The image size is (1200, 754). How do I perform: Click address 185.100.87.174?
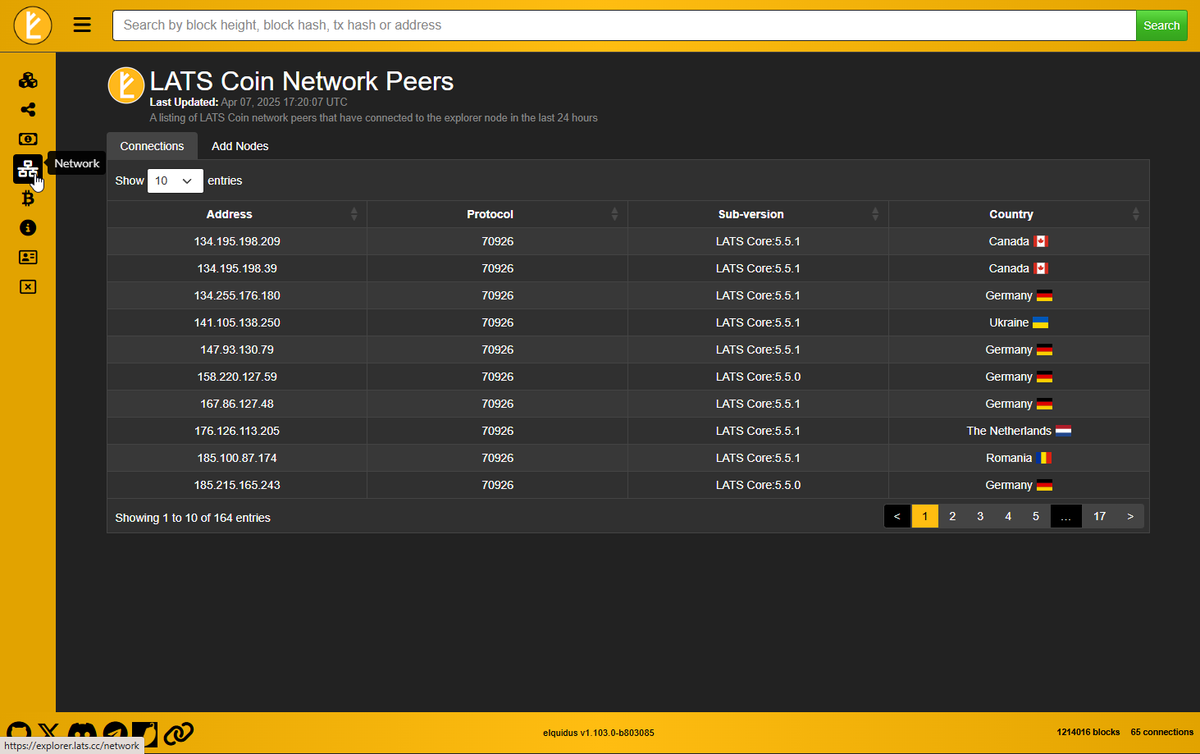coord(237,457)
